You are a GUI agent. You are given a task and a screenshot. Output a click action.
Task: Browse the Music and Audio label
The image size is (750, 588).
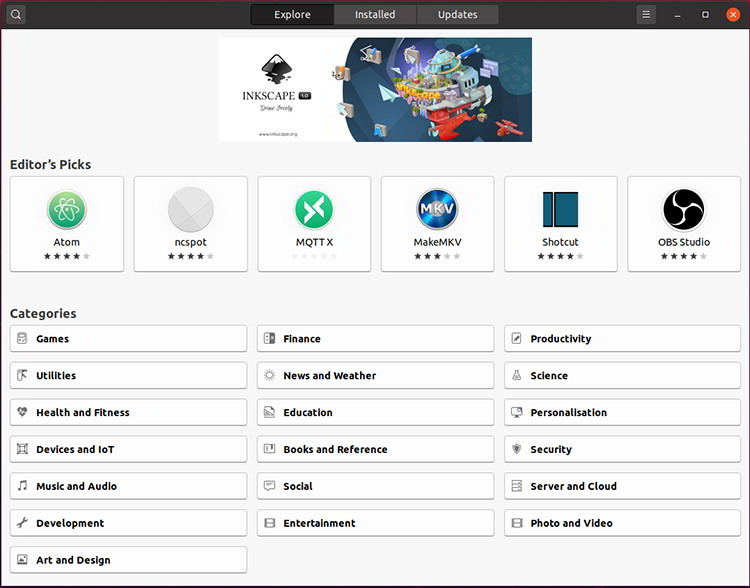coord(77,486)
